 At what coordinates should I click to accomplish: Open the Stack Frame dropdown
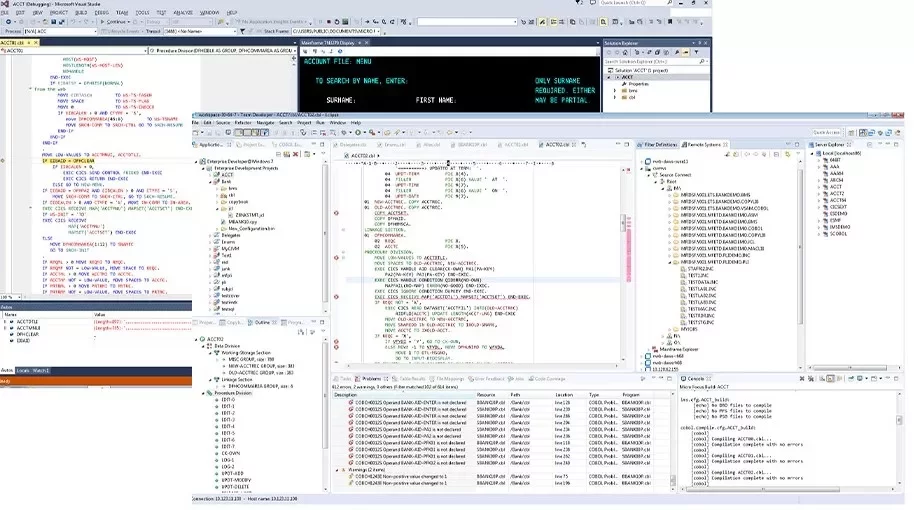pyautogui.click(x=336, y=31)
